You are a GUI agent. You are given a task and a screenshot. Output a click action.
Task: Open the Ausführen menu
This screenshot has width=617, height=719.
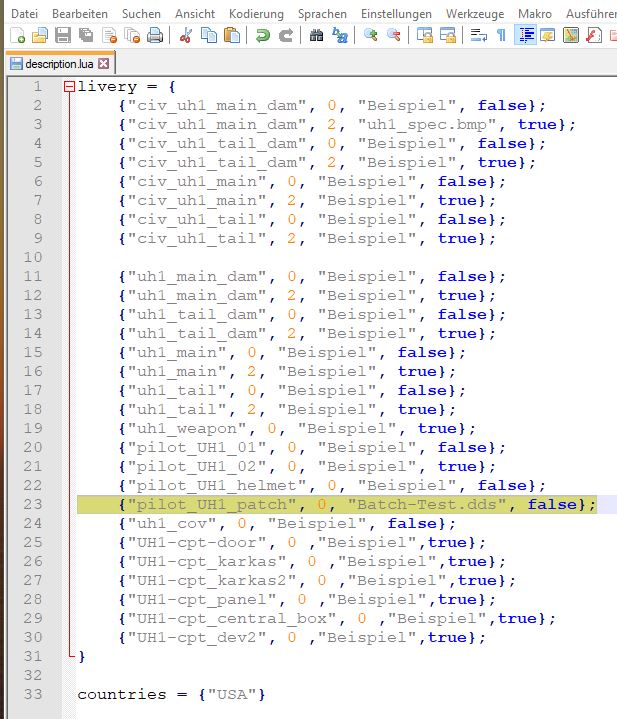(591, 14)
